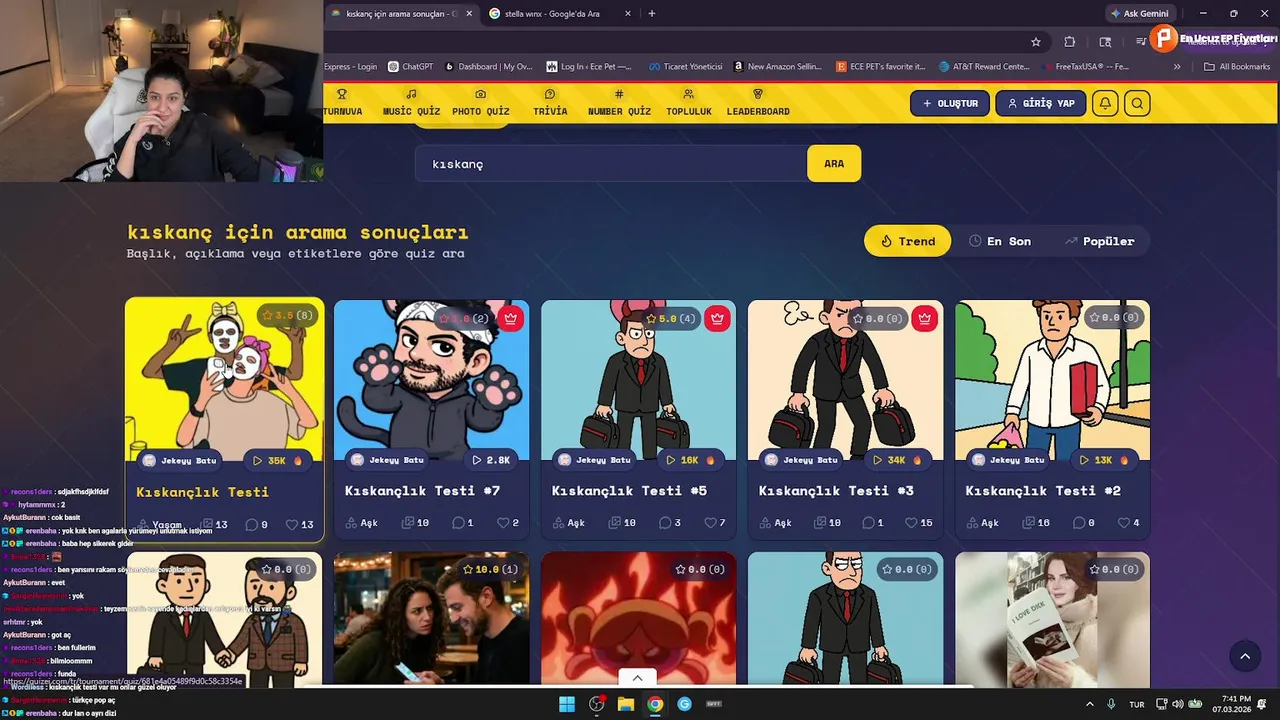Click the 0.0 star rating on Testi #2

(1114, 317)
